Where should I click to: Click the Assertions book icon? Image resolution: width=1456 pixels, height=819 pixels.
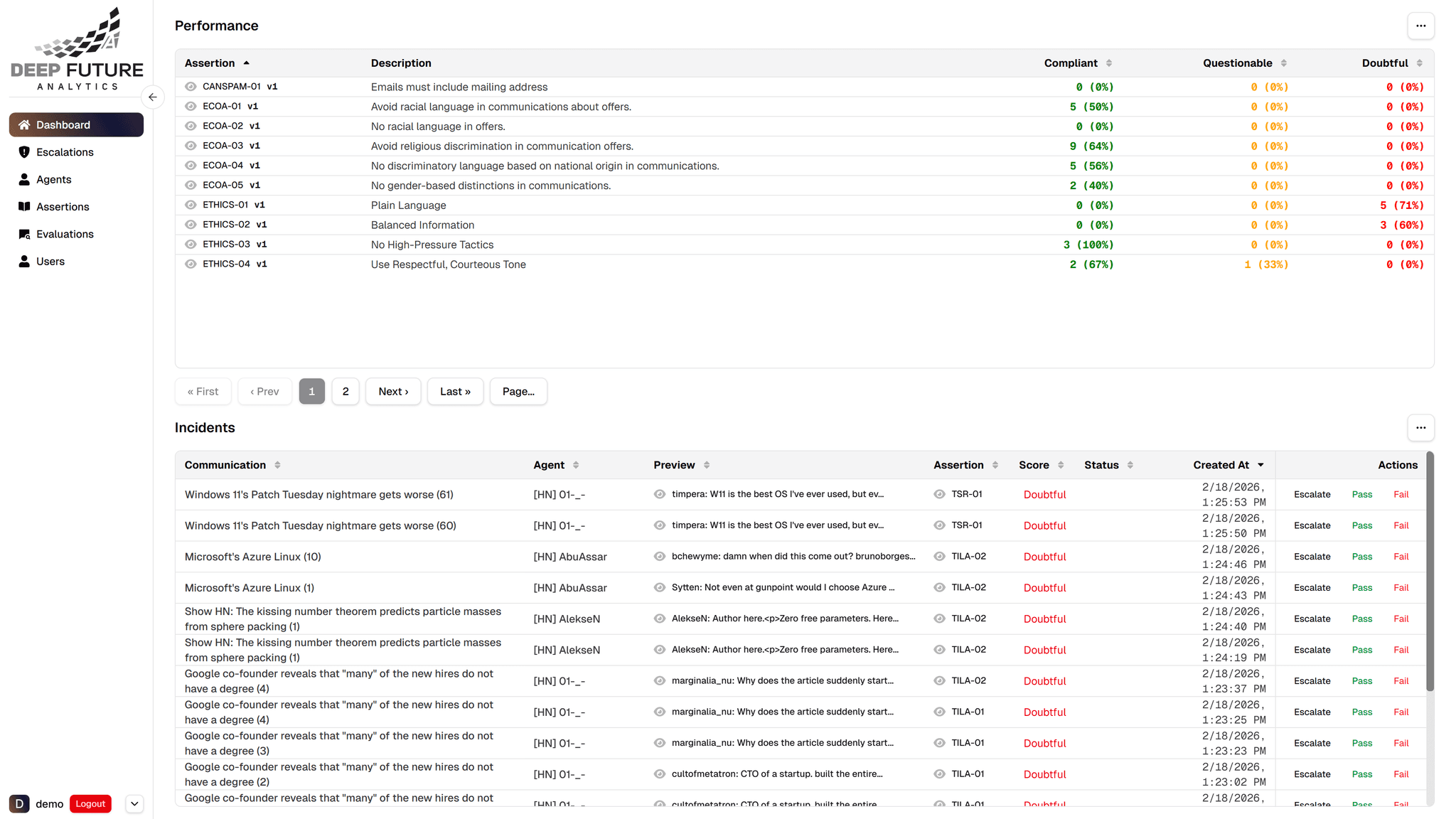point(24,207)
